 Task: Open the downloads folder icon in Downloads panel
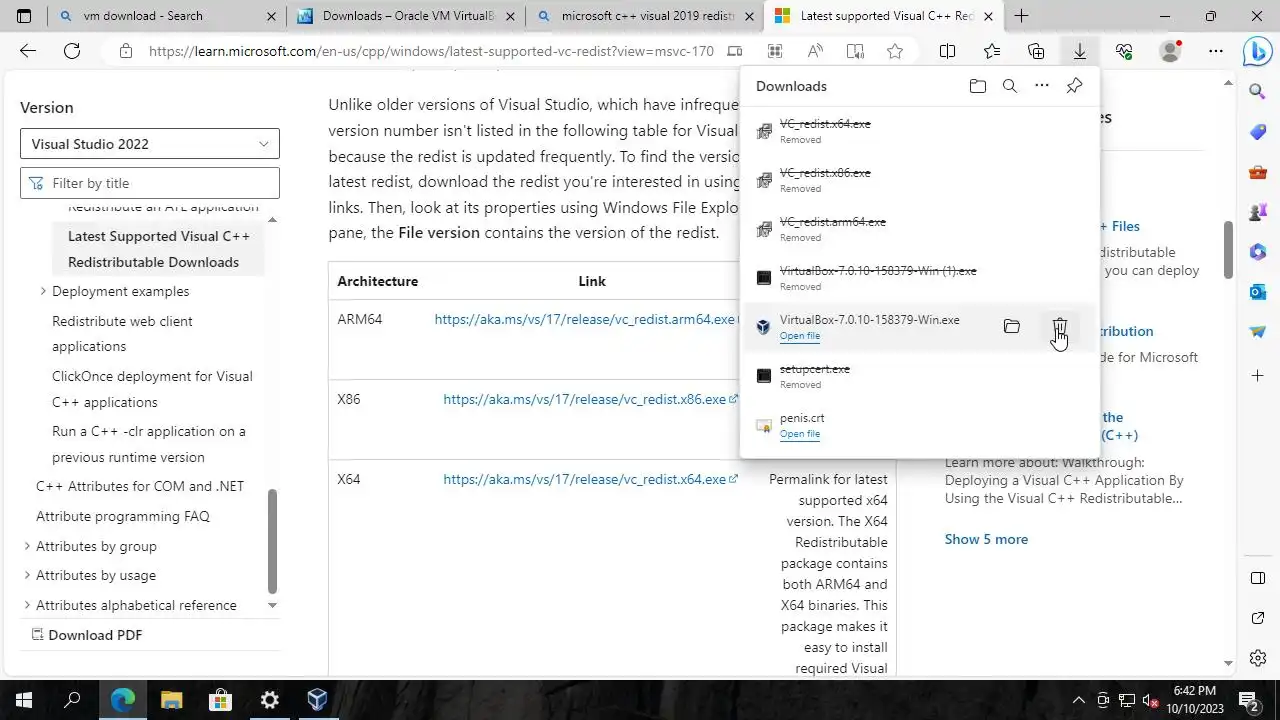(x=978, y=86)
